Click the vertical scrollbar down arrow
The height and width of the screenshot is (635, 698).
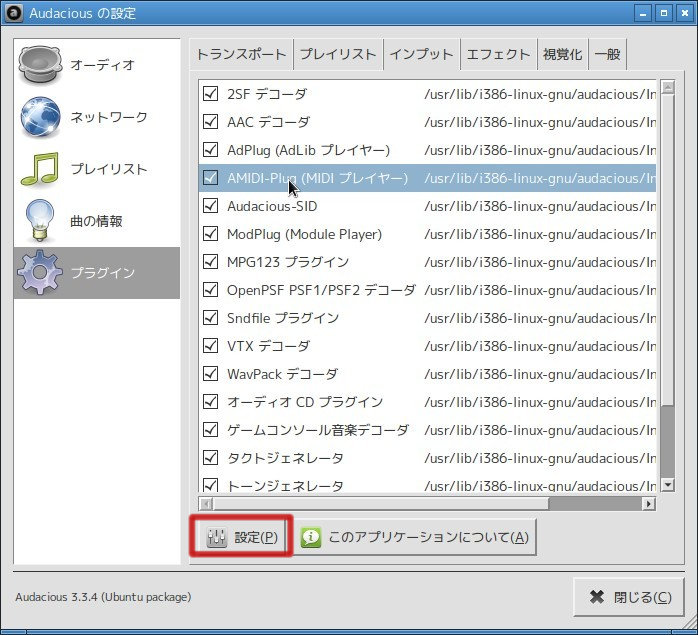(667, 485)
